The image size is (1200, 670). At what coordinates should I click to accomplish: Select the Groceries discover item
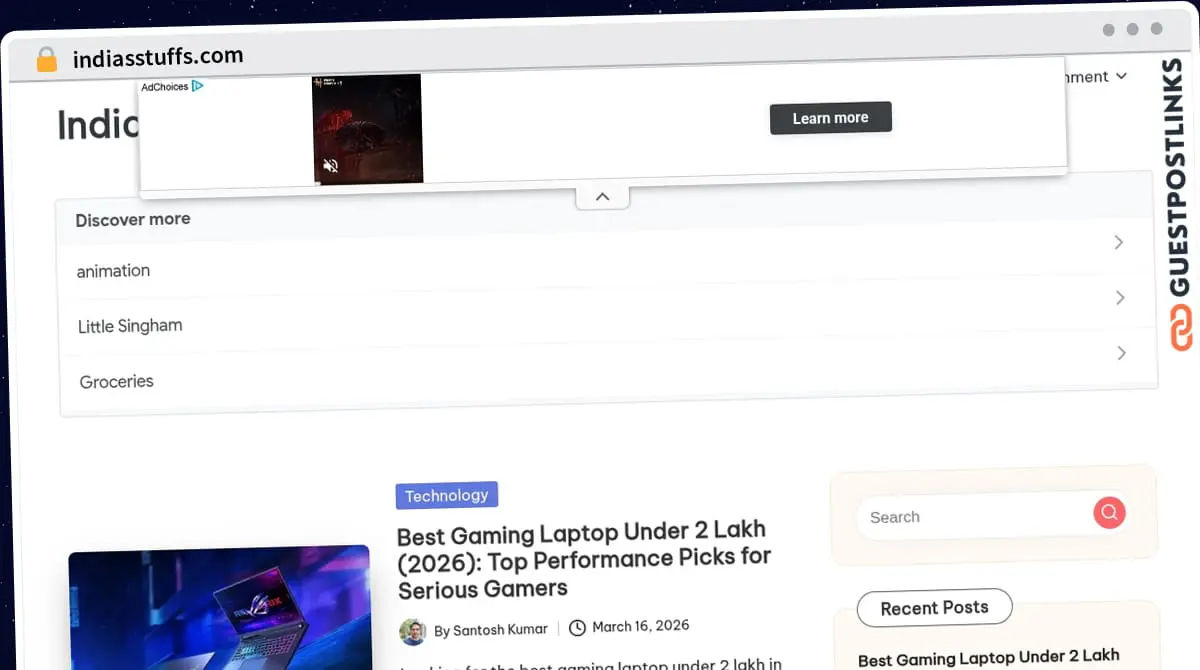[116, 381]
